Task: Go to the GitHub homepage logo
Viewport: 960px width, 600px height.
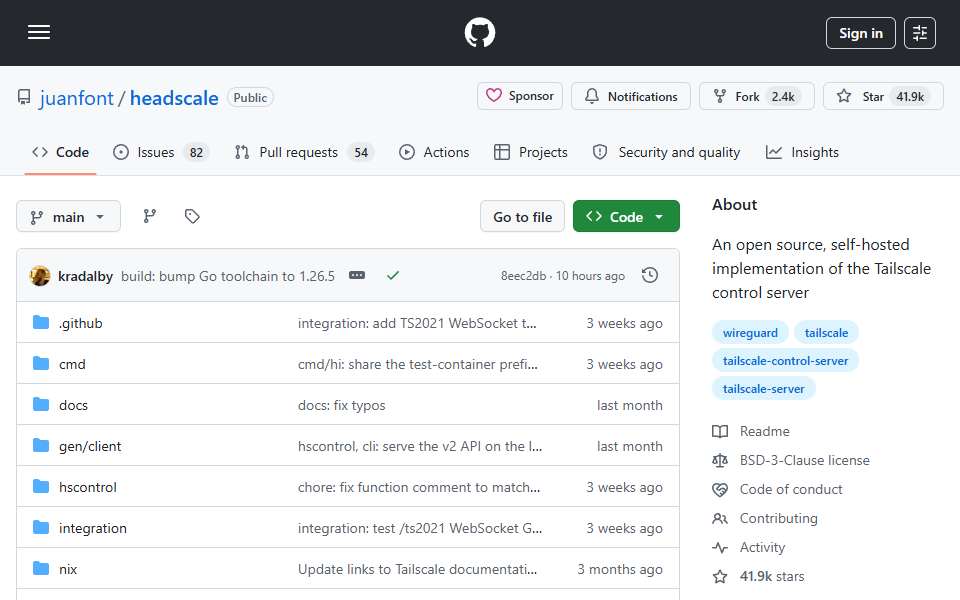Action: click(x=479, y=32)
